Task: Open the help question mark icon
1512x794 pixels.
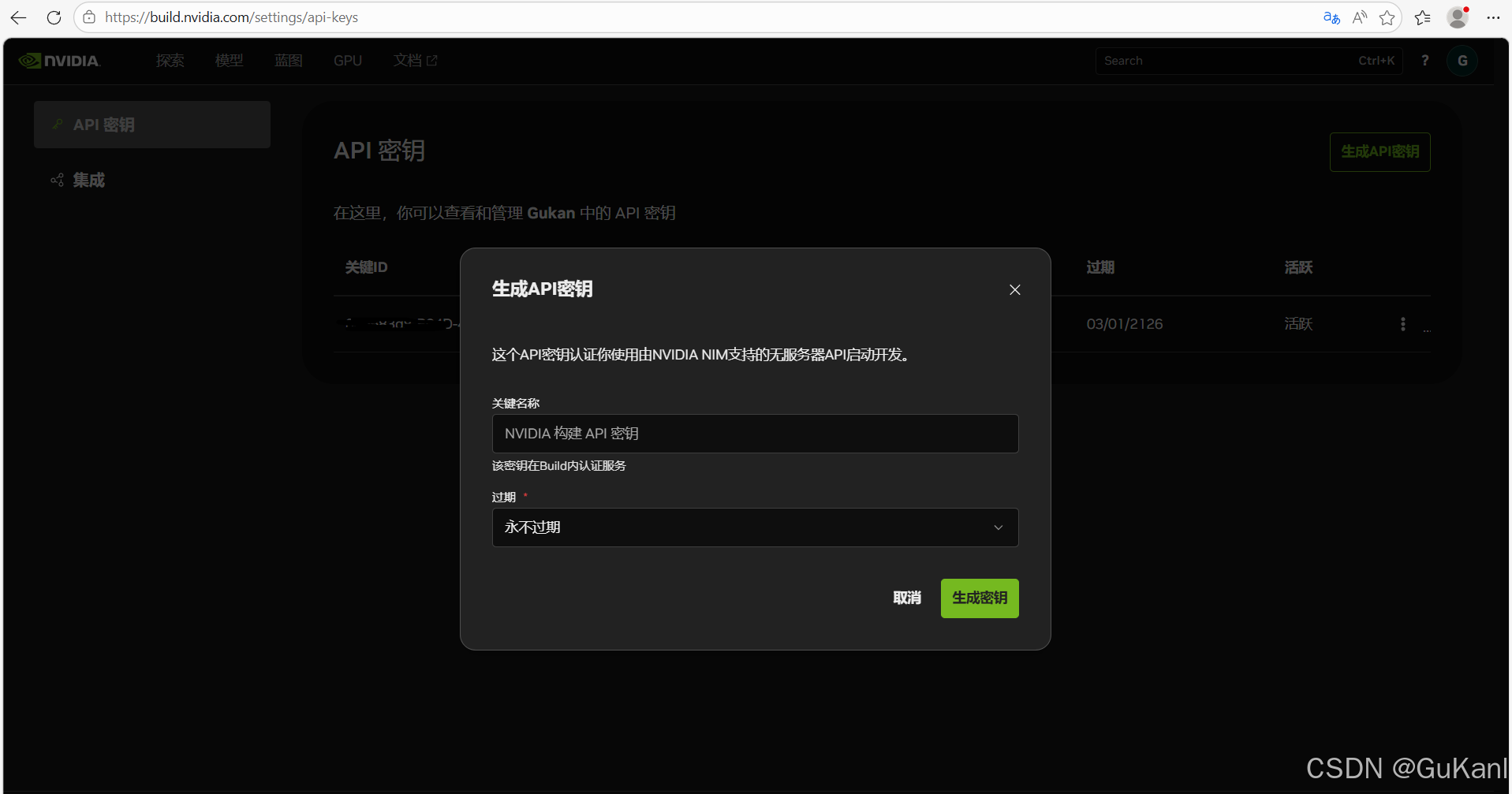Action: pos(1425,61)
